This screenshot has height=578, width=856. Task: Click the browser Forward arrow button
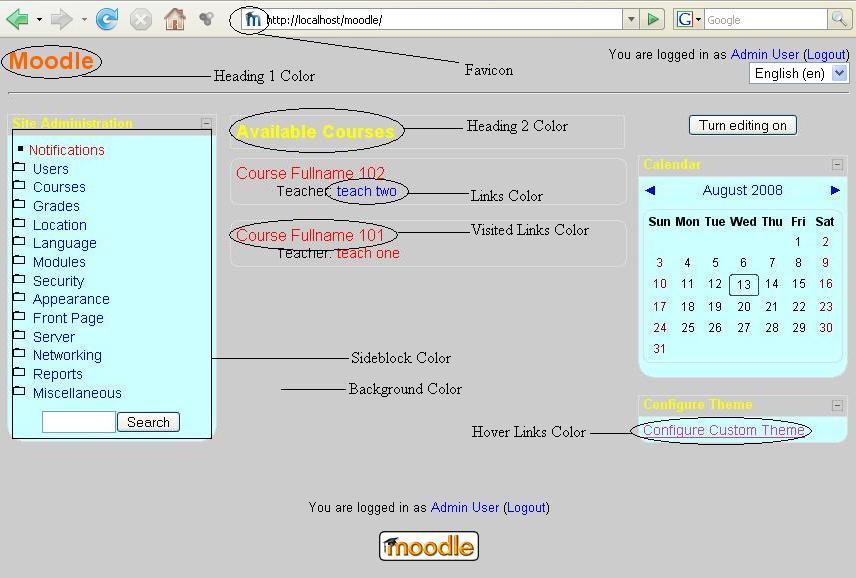tap(61, 19)
